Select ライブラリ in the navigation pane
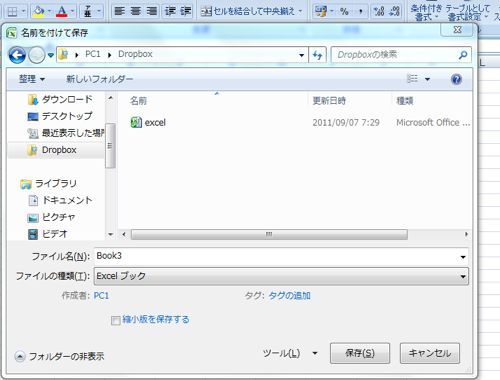 (x=49, y=184)
